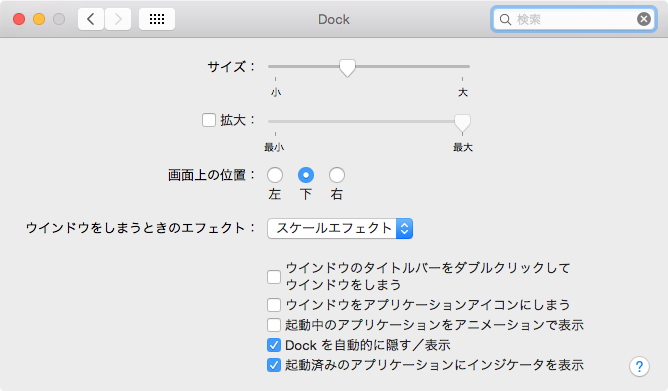
Task: Select the 右 (right) position radio button
Action: point(337,175)
